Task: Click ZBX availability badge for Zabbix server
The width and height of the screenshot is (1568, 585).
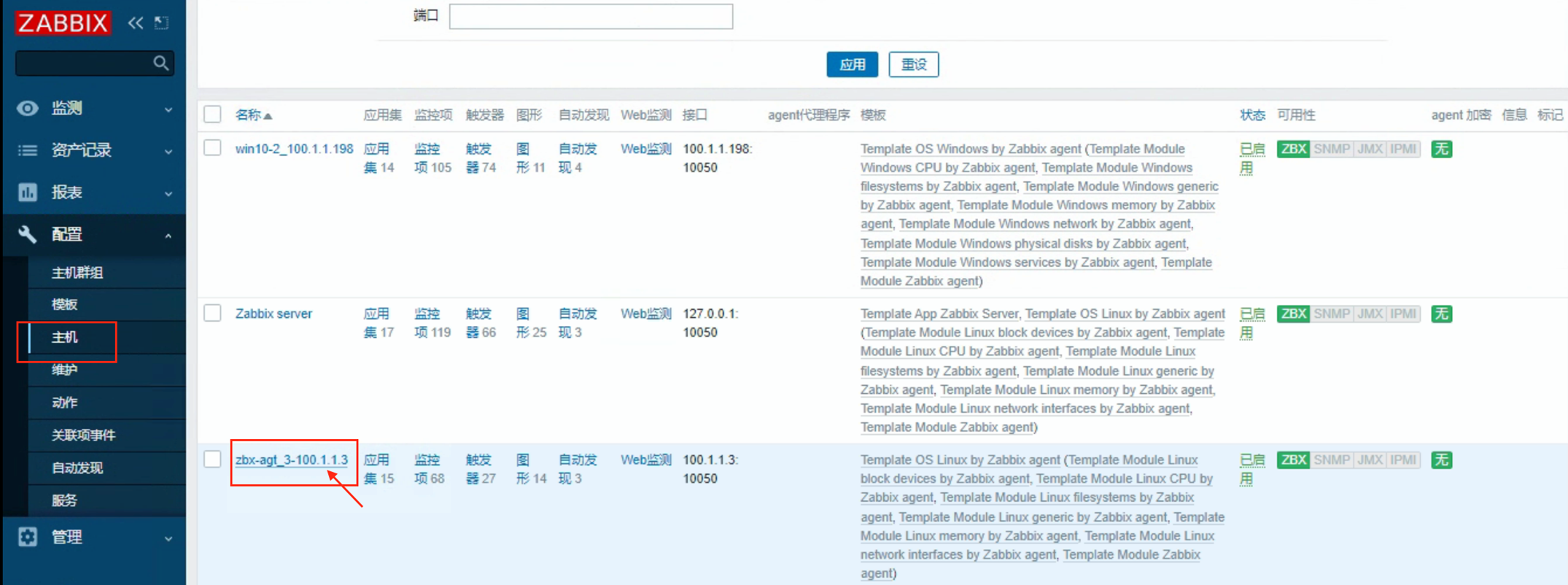Action: [1293, 314]
